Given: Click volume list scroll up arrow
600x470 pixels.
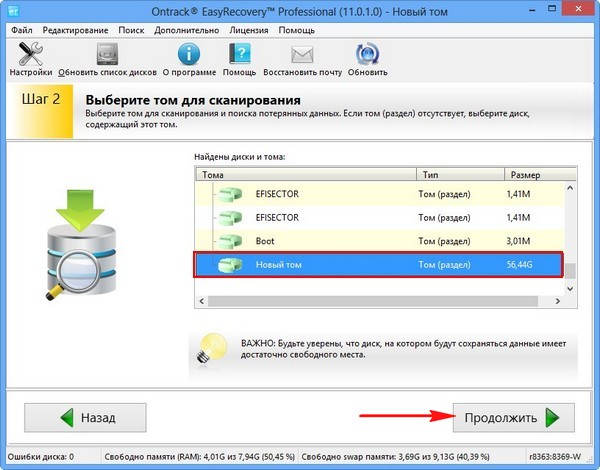Looking at the screenshot, I should [x=570, y=188].
